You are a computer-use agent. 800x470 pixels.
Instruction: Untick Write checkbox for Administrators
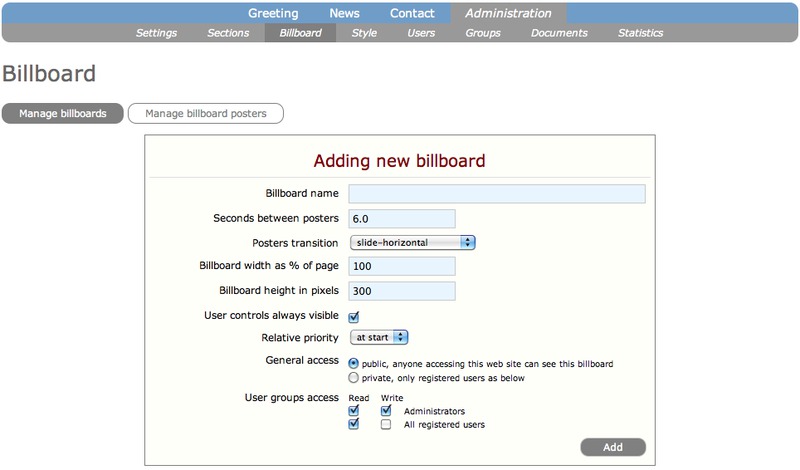(385, 410)
